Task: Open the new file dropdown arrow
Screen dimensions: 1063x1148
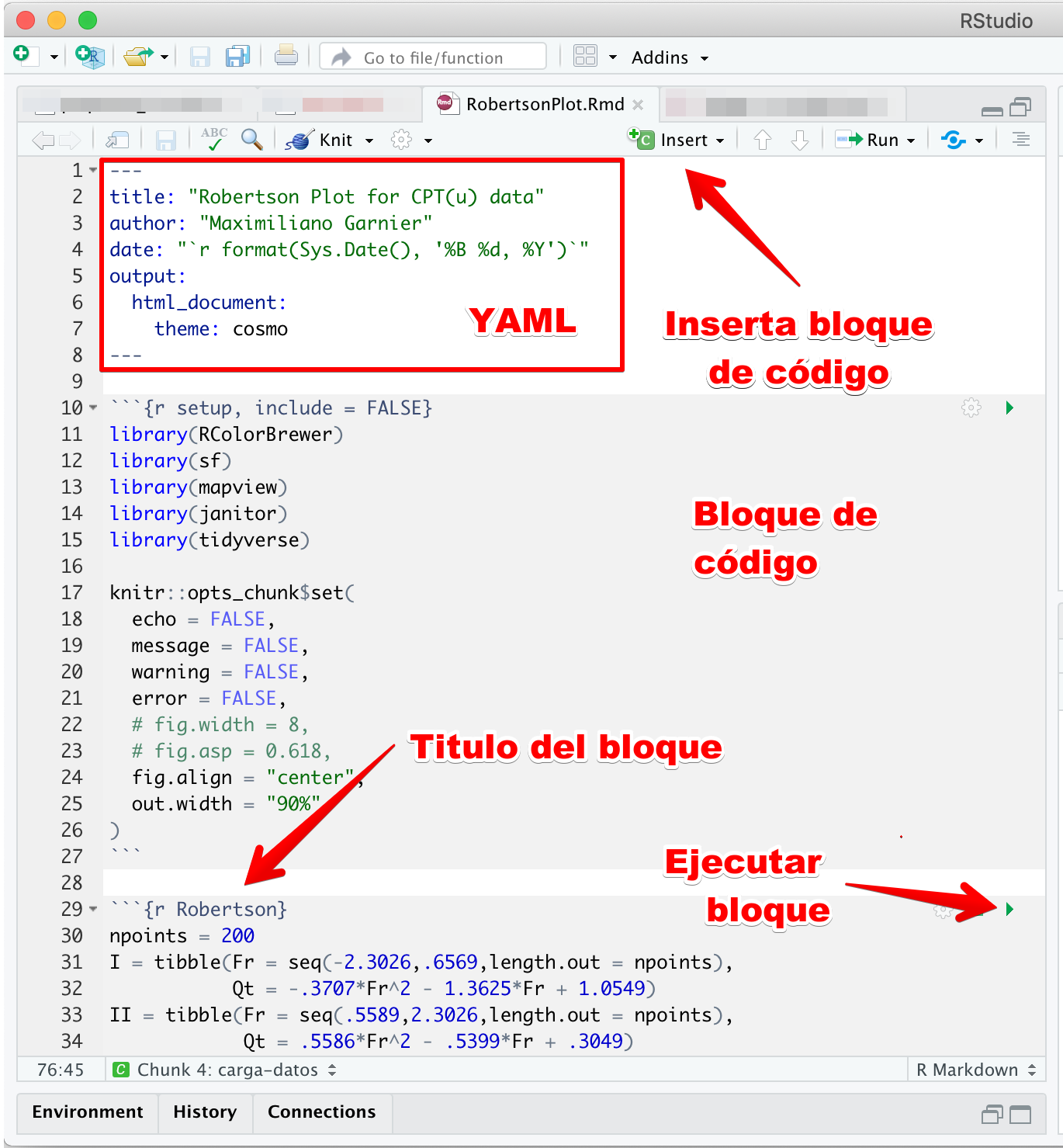Action: tap(54, 57)
